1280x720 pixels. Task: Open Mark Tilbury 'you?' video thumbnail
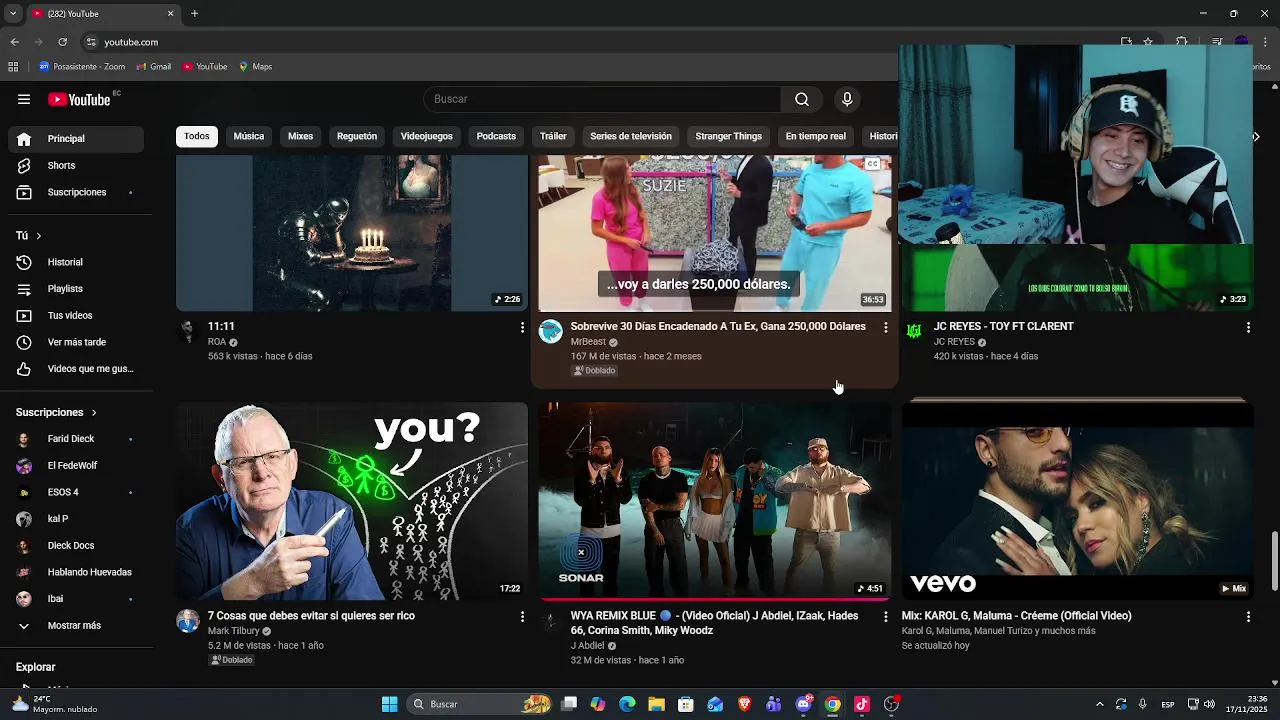point(352,501)
